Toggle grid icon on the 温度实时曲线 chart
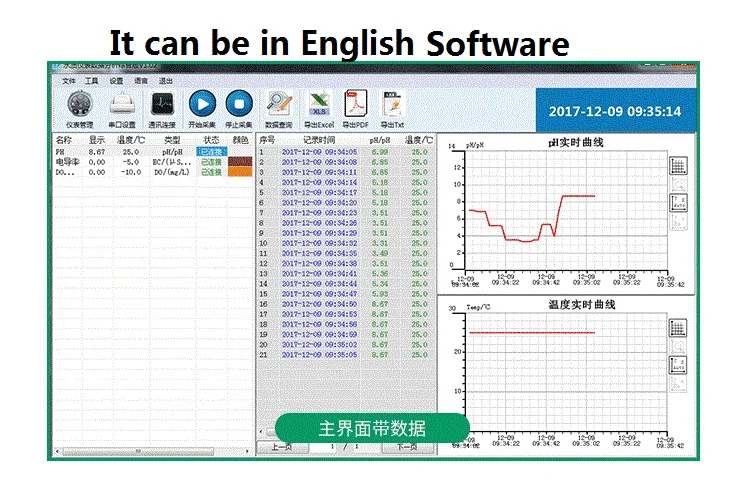Image resolution: width=750 pixels, height=495 pixels. click(678, 328)
